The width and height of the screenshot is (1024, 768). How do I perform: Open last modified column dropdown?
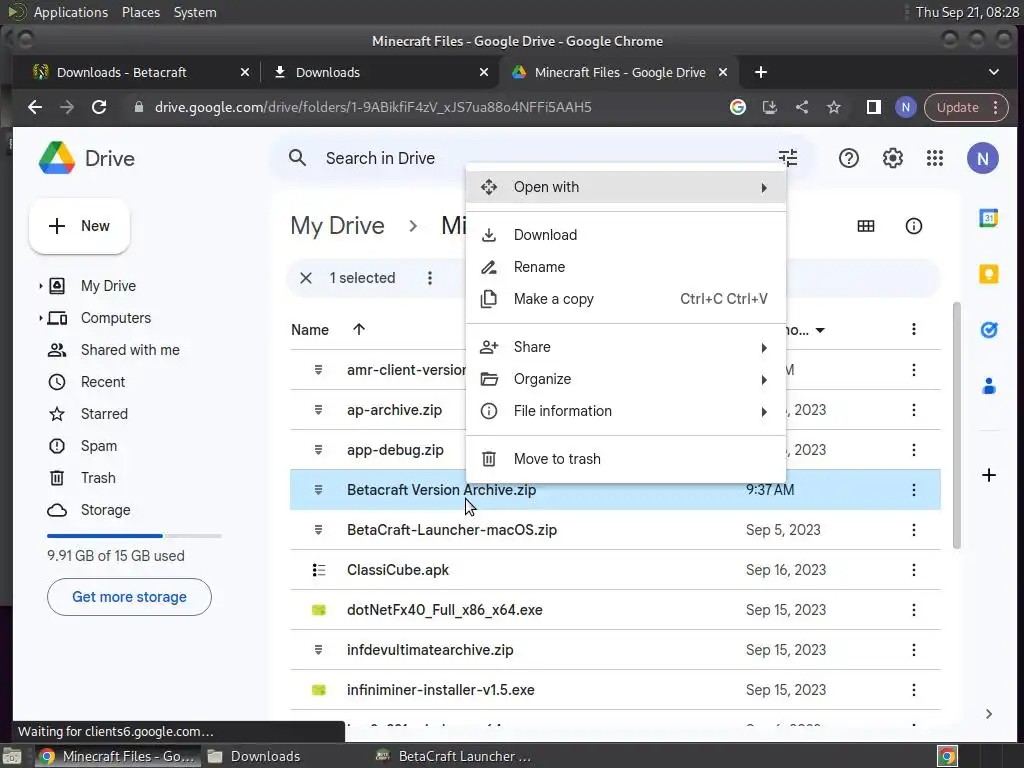point(820,330)
